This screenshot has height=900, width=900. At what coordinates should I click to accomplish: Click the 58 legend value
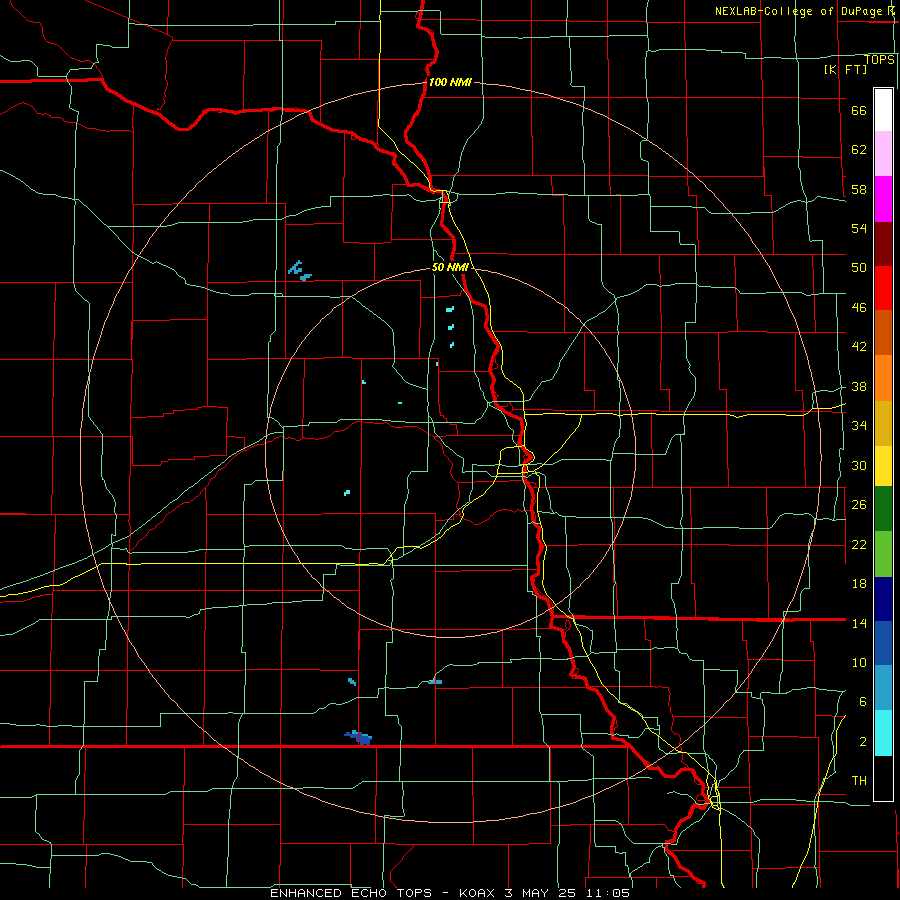pyautogui.click(x=859, y=189)
